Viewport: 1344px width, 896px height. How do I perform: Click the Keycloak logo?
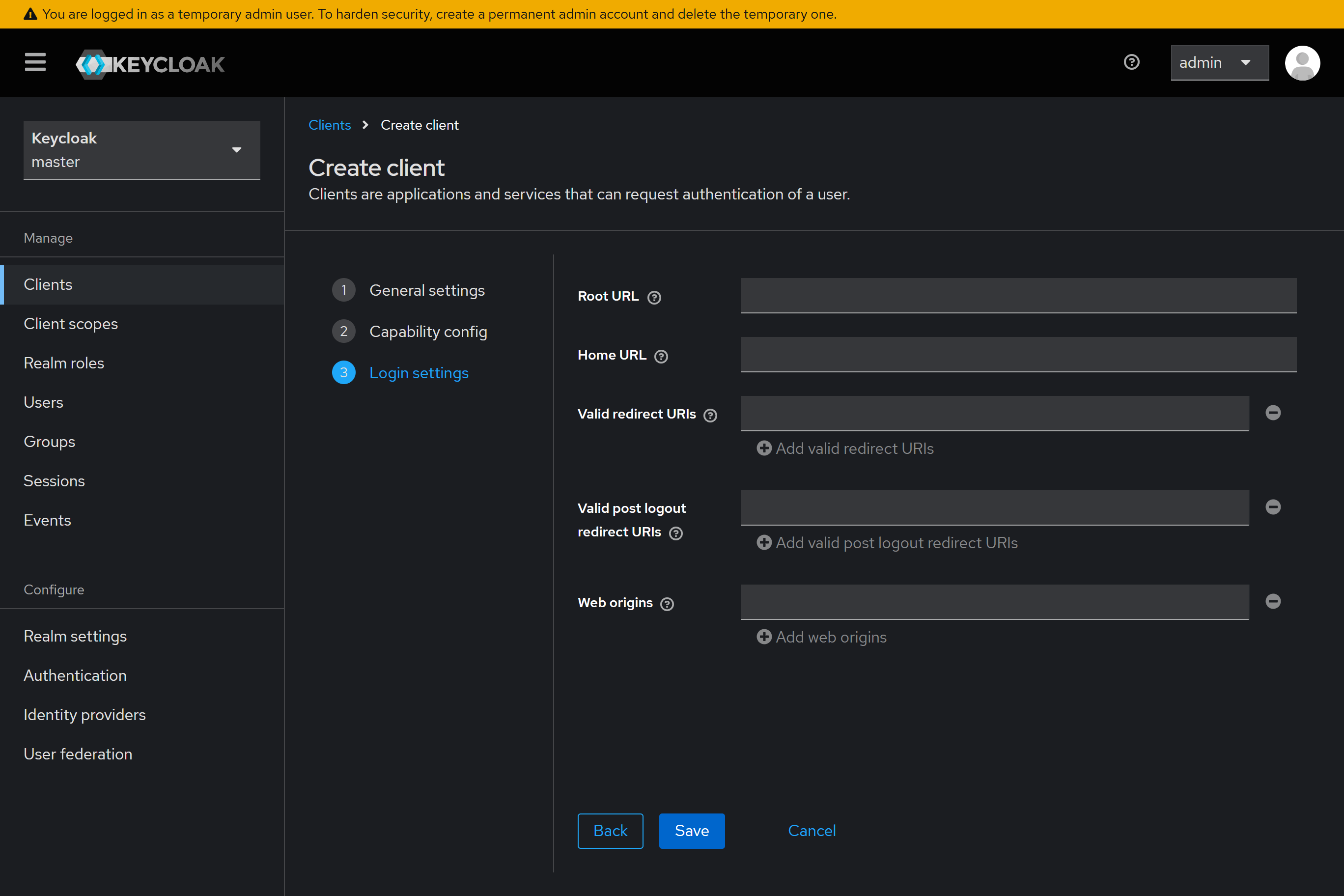coord(150,64)
